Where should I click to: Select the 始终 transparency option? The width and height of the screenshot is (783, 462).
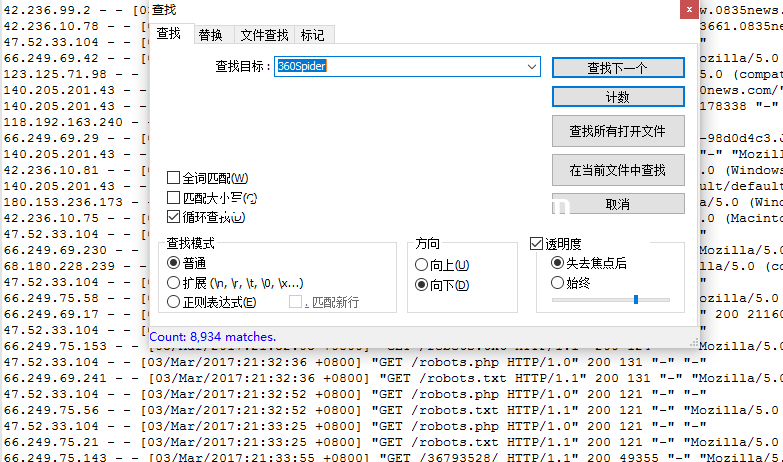pyautogui.click(x=558, y=283)
